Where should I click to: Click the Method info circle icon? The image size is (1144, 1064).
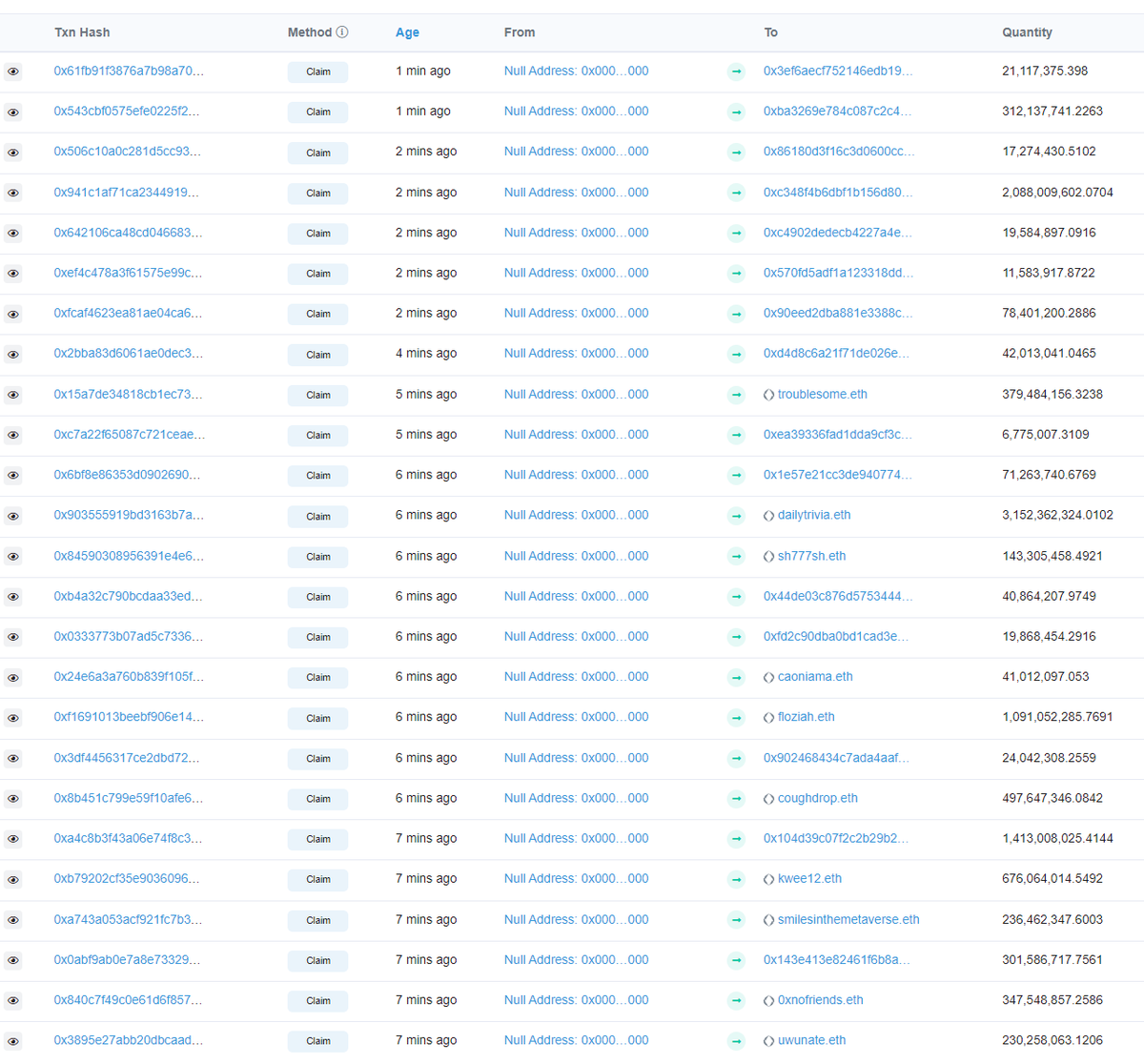point(342,32)
